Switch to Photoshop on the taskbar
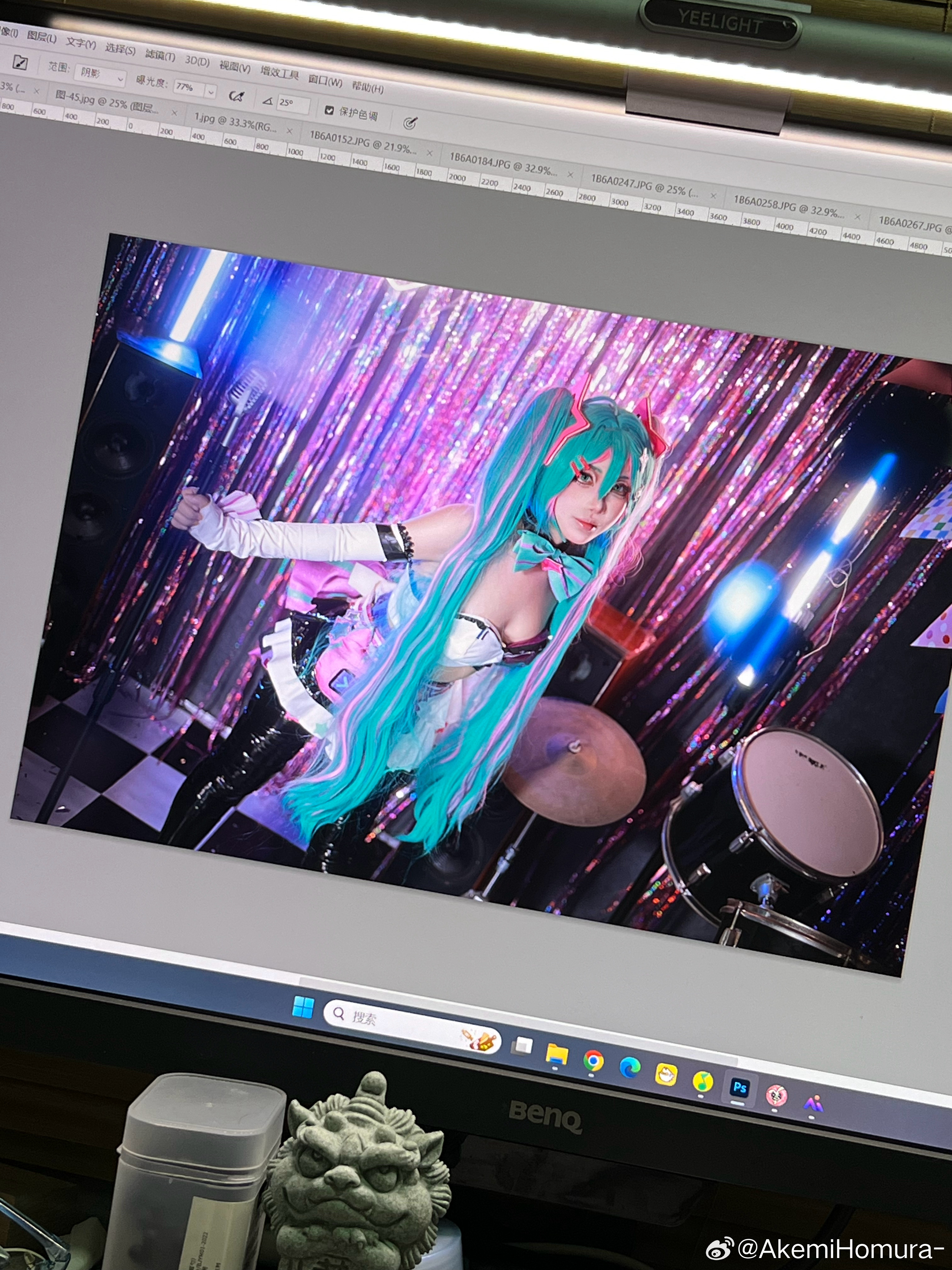The width and height of the screenshot is (952, 1270). pos(740,1087)
